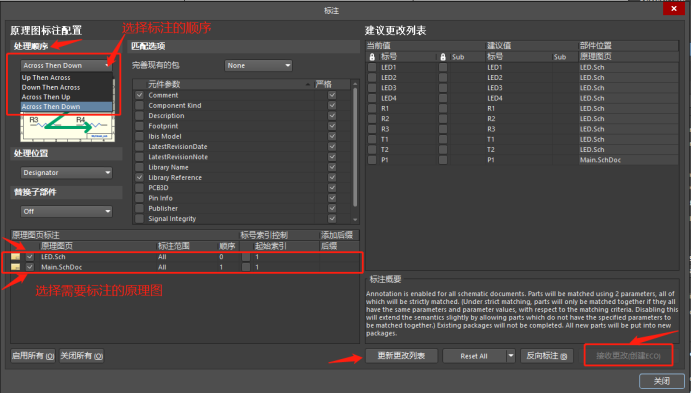Click the scroll-up arrow of parameter list
Screen dimensions: 692x394
(x=355, y=84)
